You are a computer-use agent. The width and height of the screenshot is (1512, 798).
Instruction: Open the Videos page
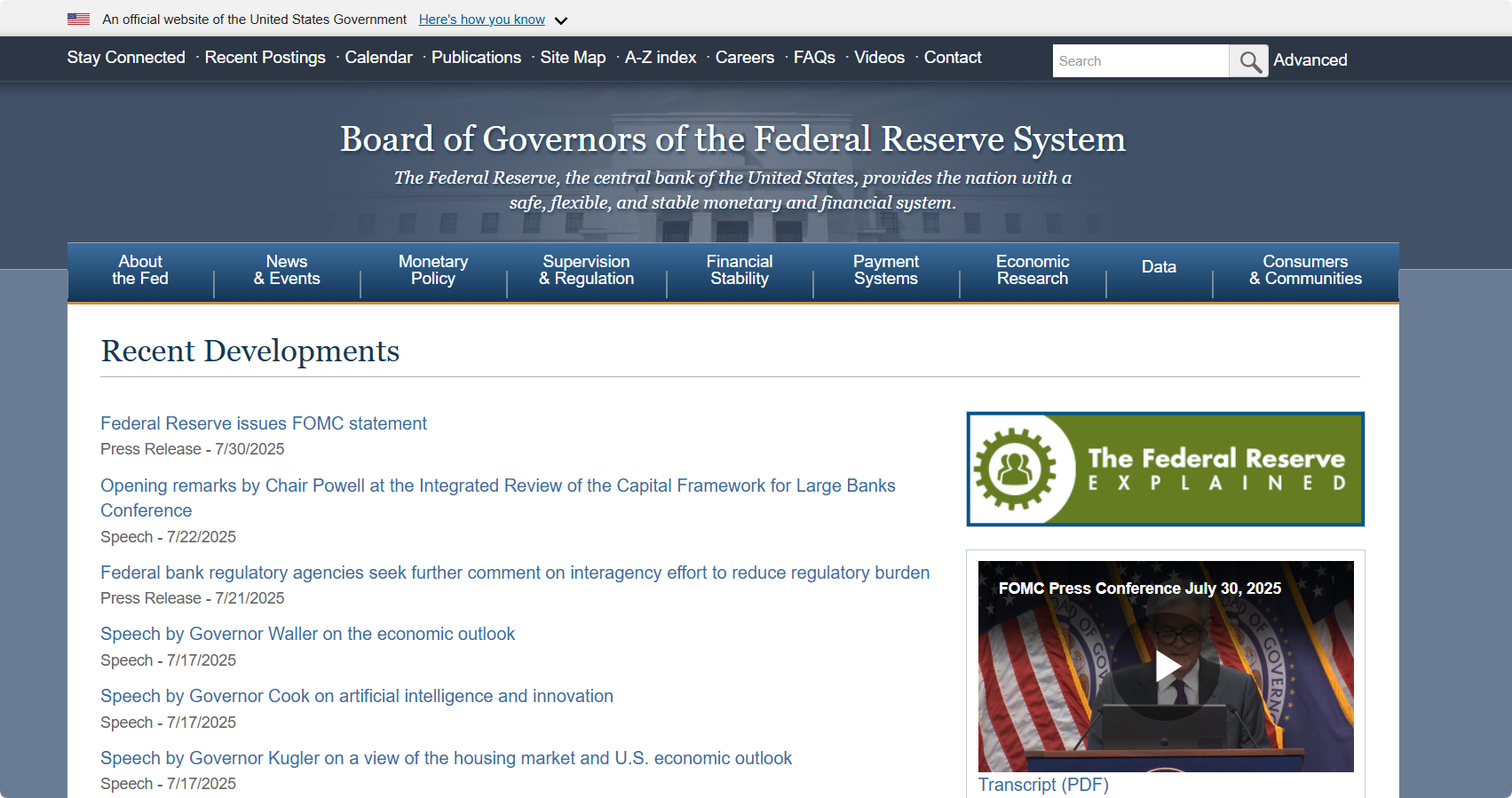880,58
